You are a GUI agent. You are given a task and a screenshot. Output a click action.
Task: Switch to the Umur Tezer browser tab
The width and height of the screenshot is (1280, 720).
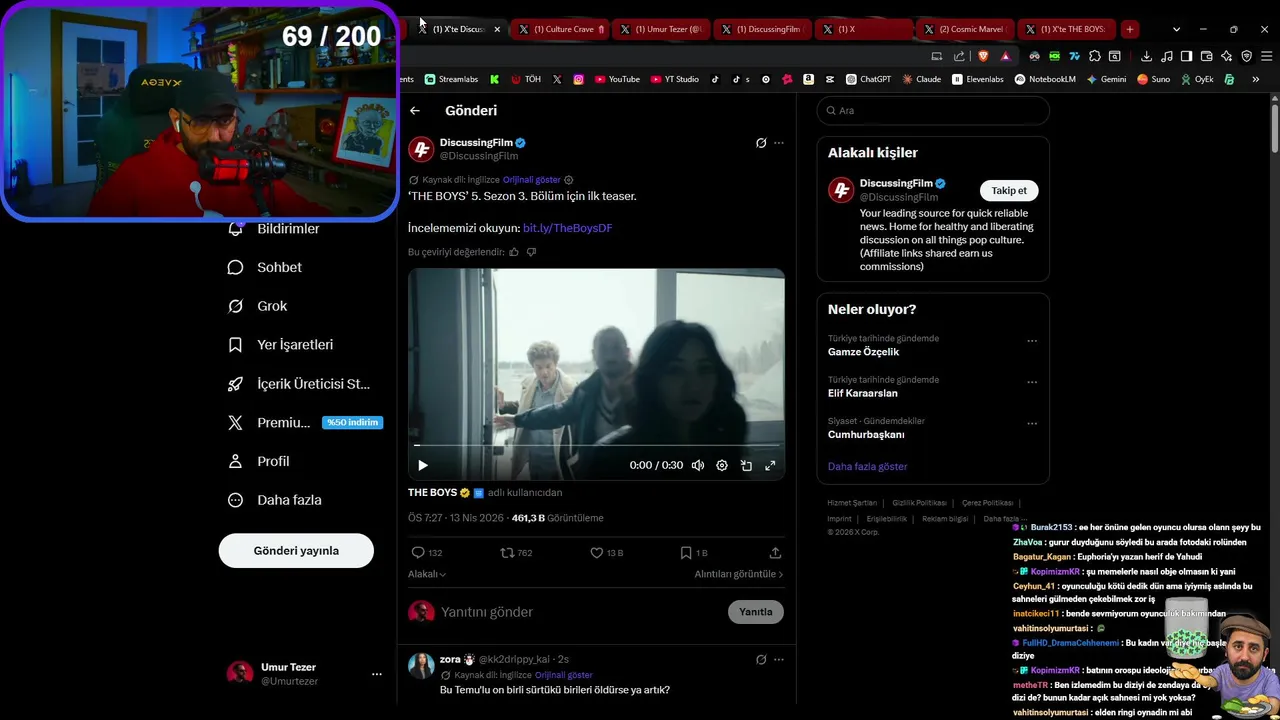coord(661,29)
